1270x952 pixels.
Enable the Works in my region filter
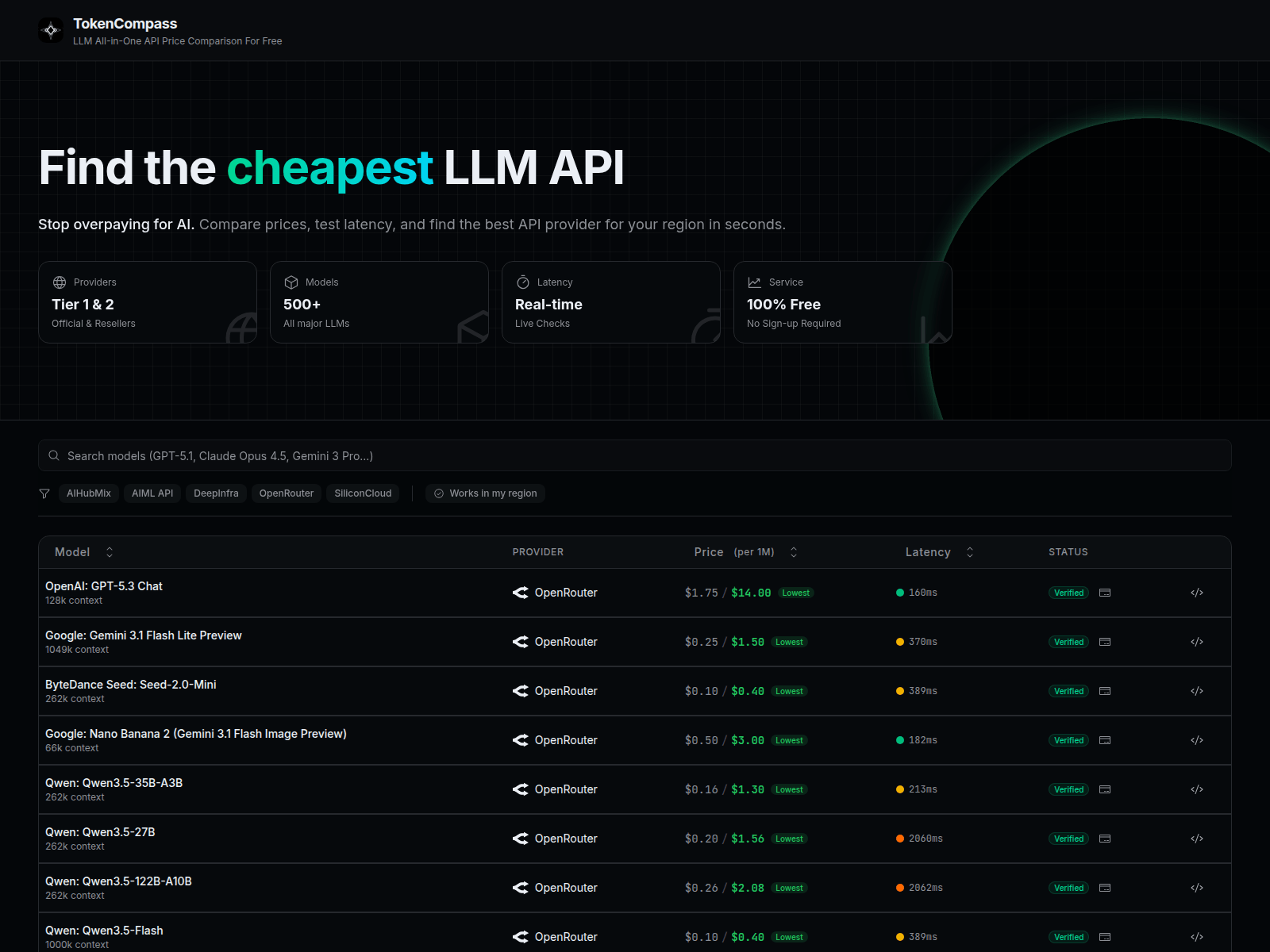[x=485, y=493]
